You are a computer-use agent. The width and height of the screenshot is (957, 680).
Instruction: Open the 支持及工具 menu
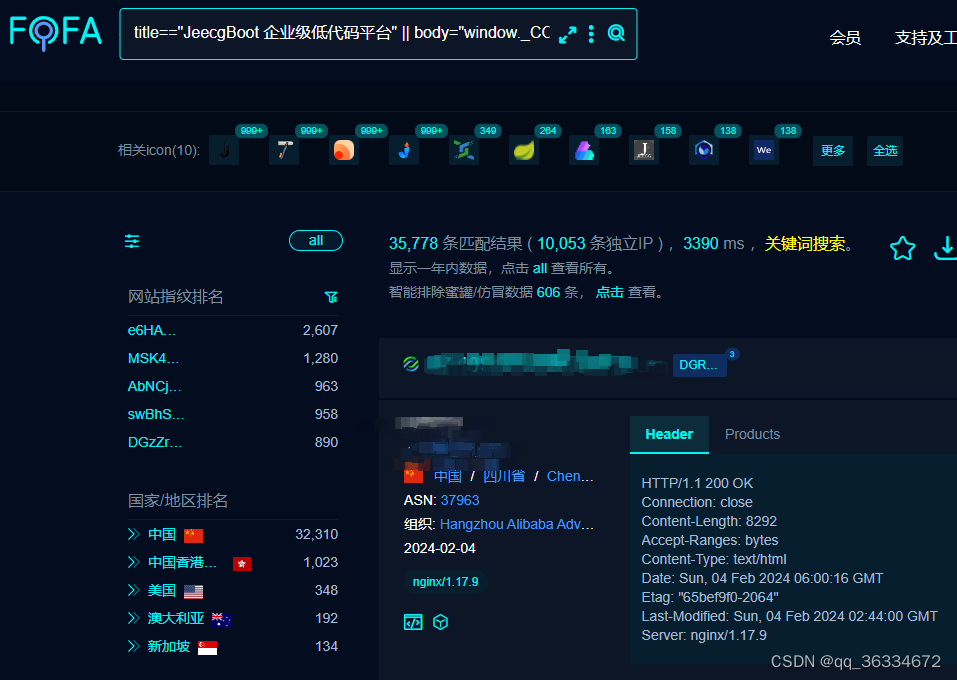tap(925, 38)
